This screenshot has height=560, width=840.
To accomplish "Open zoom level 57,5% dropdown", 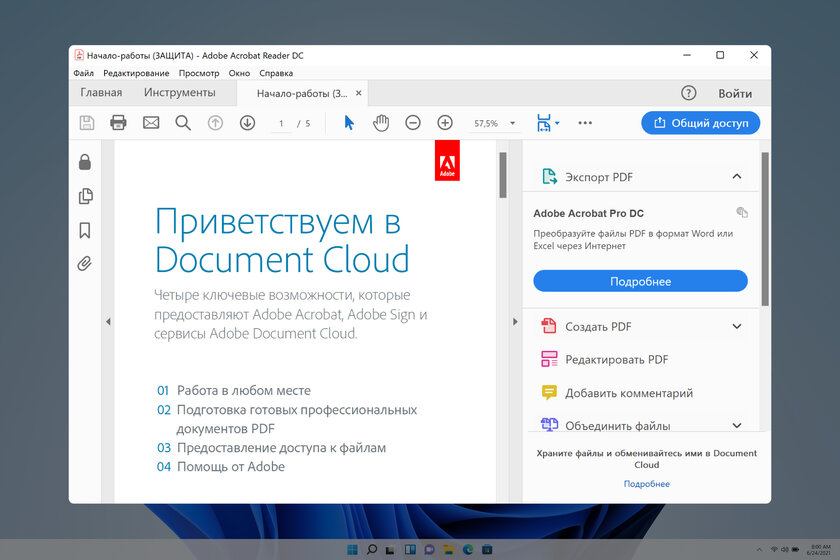I will click(x=512, y=123).
